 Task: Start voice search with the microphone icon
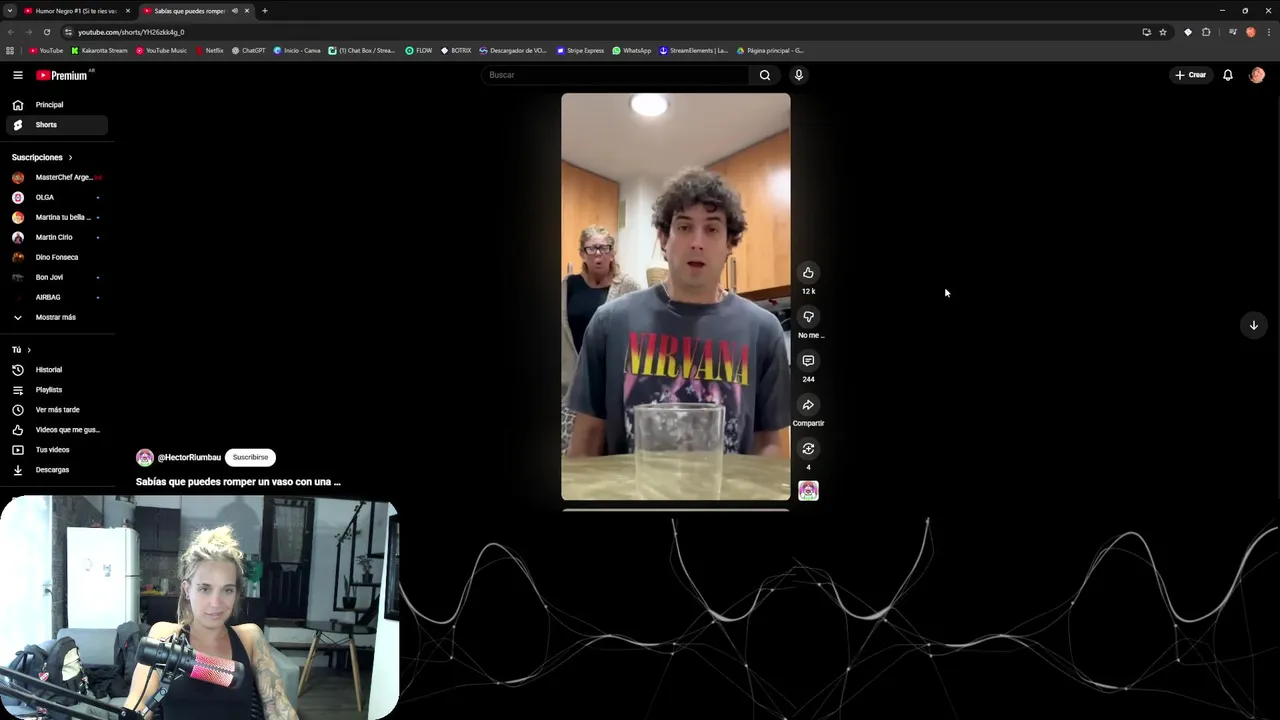coord(798,75)
